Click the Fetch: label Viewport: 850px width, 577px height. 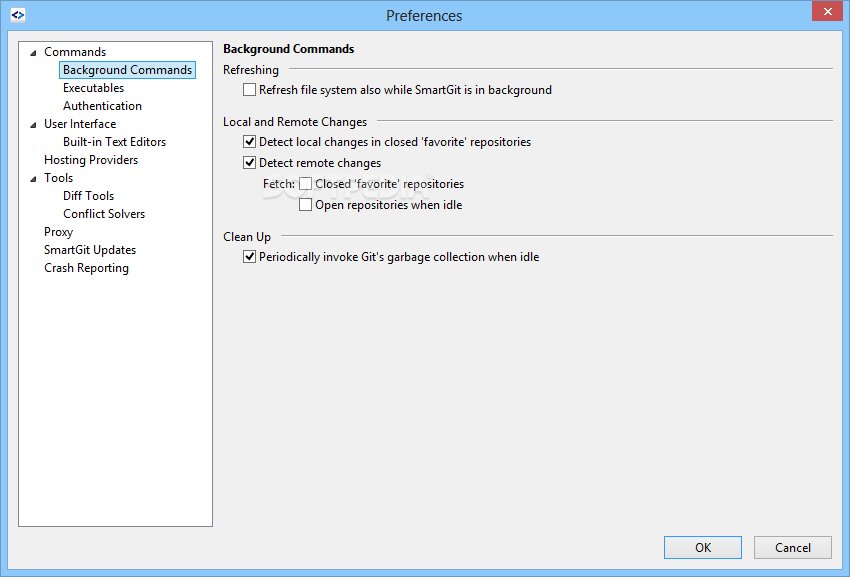(x=279, y=184)
